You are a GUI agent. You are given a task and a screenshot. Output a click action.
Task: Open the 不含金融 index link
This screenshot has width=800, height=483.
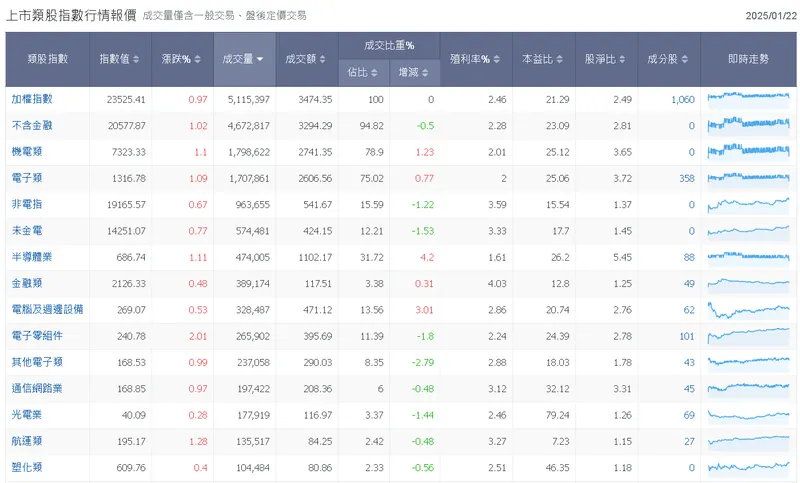point(32,125)
